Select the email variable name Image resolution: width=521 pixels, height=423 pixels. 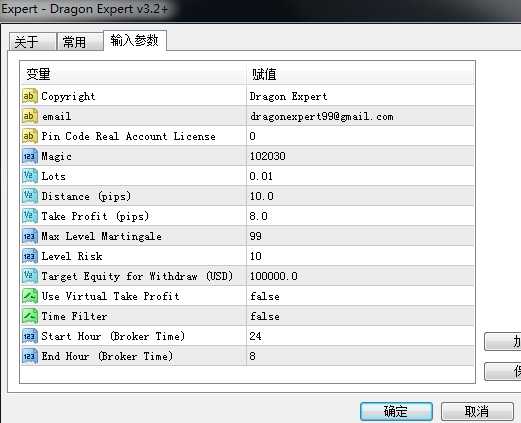pos(56,116)
